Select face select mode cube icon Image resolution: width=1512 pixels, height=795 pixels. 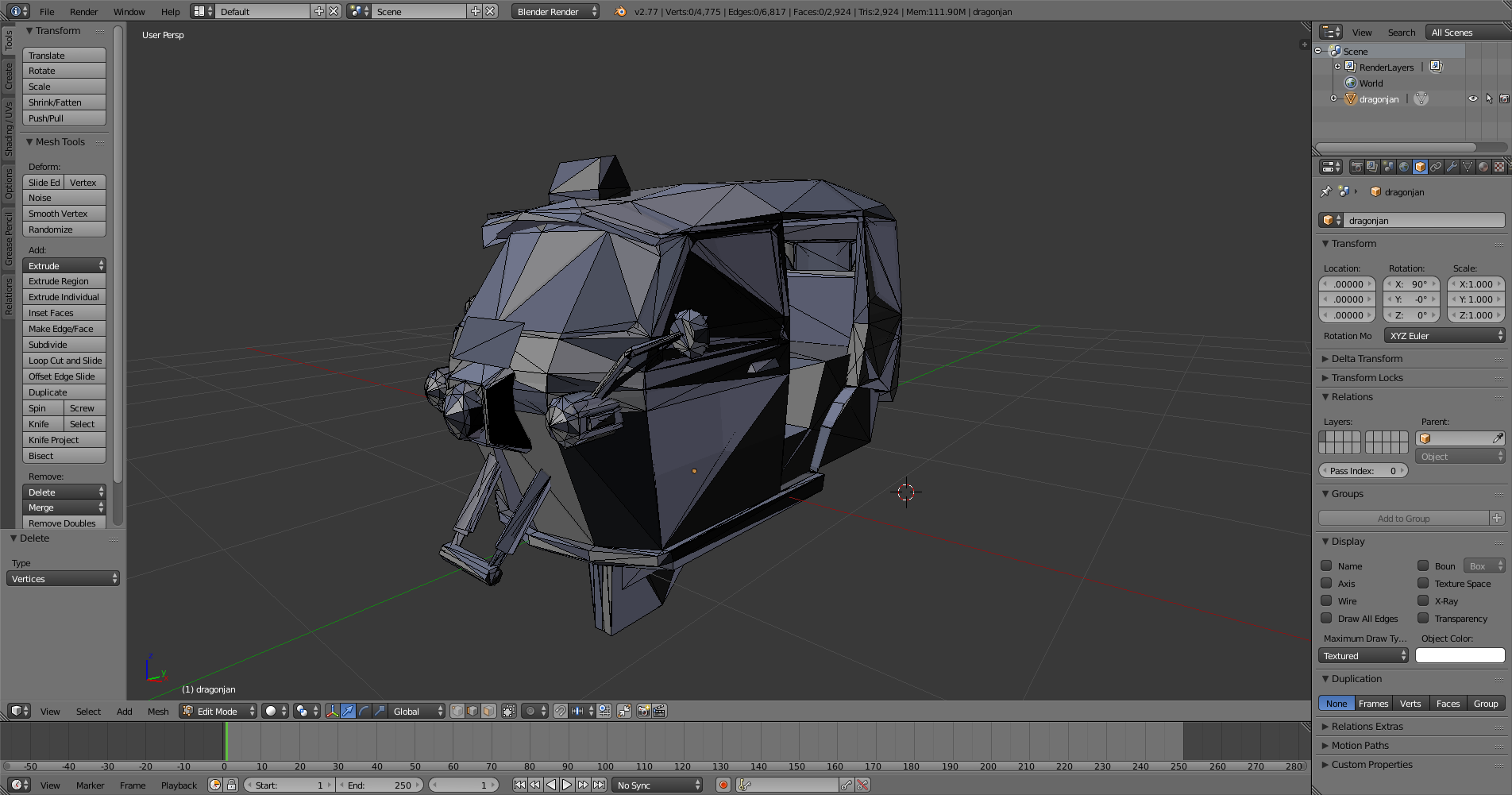488,711
